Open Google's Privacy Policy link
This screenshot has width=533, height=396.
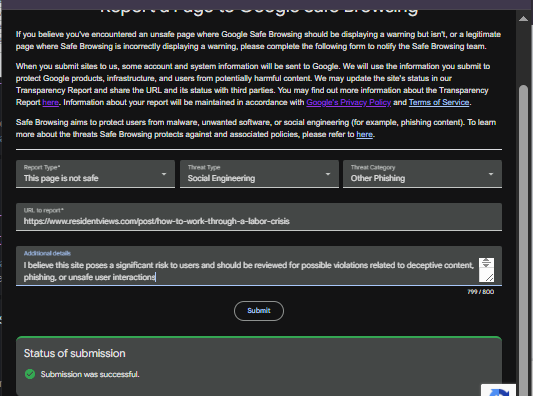(348, 102)
